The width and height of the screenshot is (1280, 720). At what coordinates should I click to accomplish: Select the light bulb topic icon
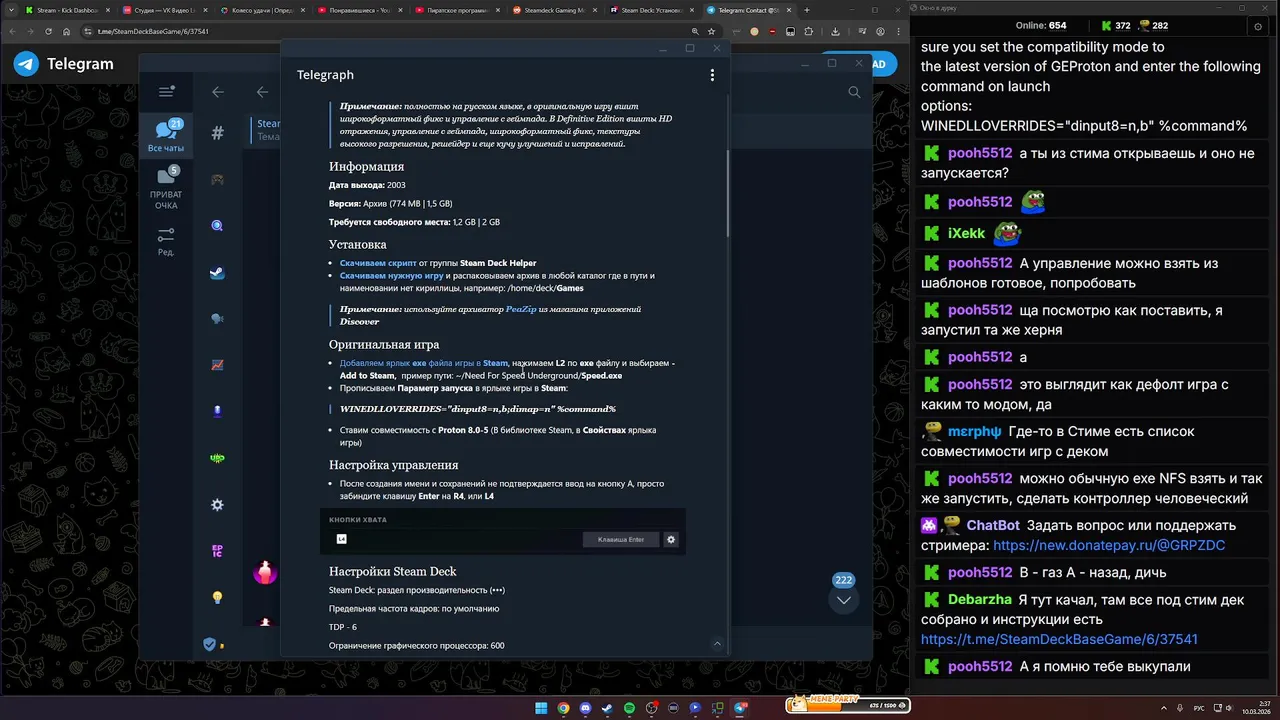pos(217,597)
